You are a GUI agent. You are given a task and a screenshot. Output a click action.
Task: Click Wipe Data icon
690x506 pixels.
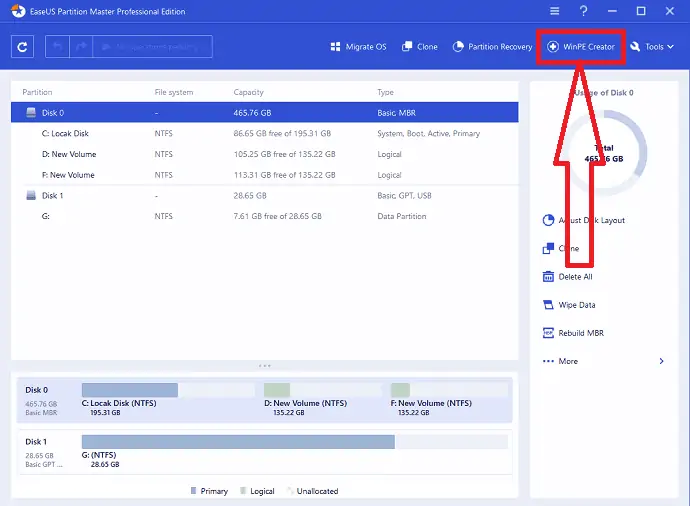tap(548, 304)
